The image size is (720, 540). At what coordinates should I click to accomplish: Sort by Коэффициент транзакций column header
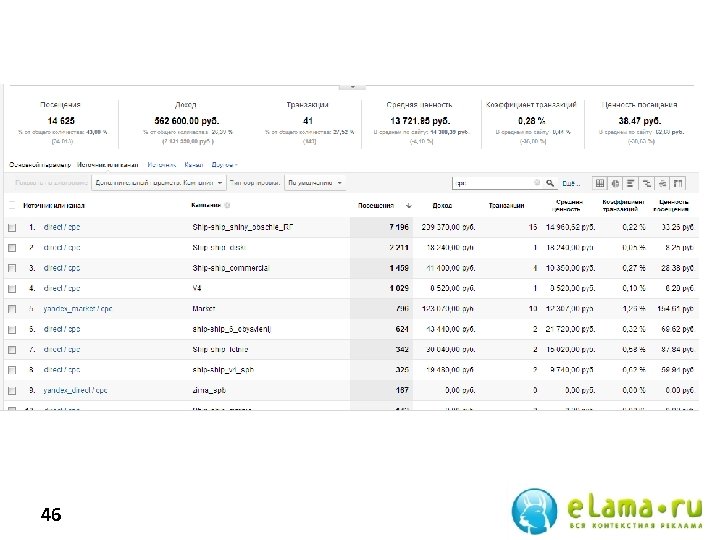click(x=623, y=205)
